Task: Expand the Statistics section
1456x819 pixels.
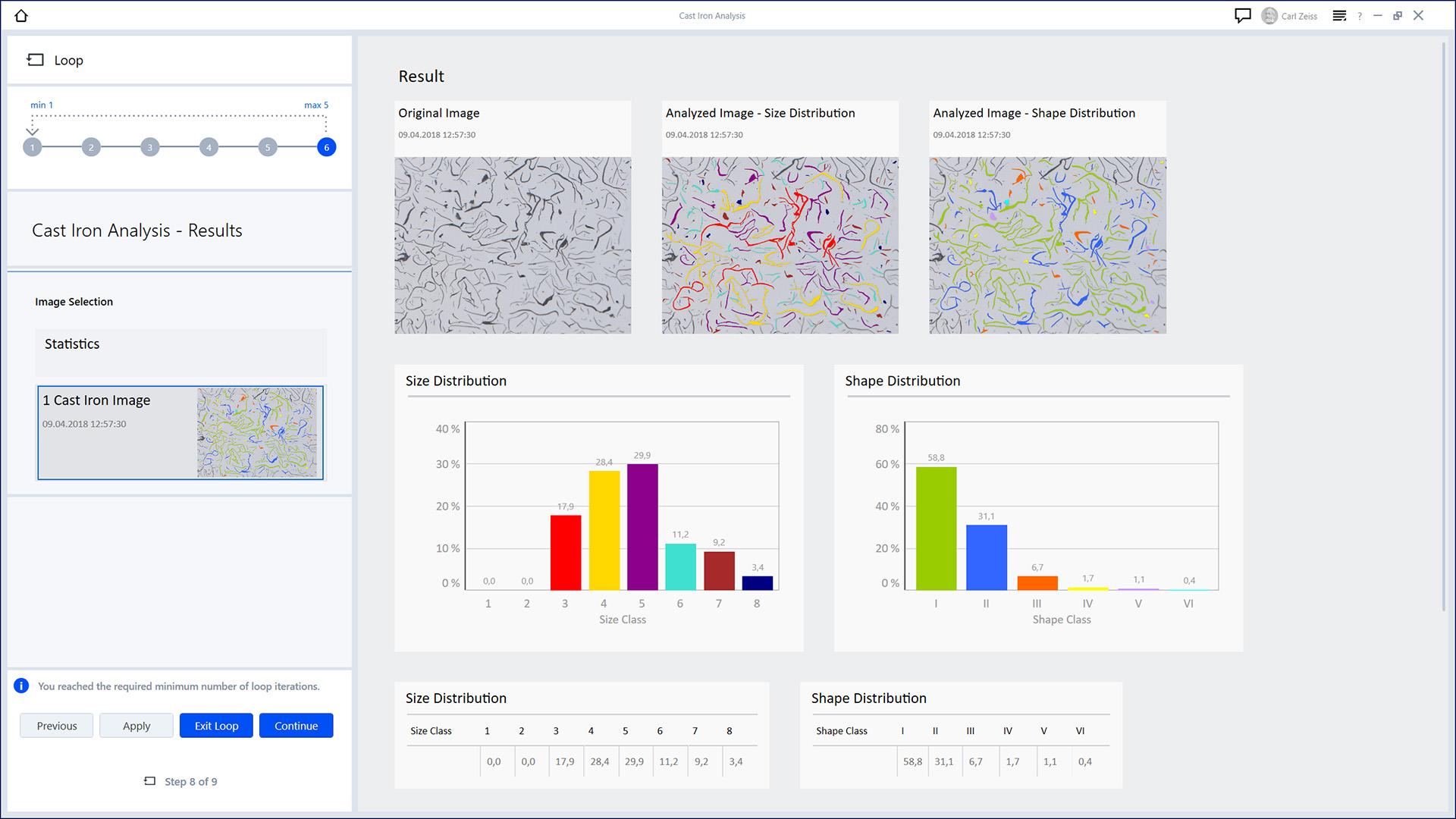Action: tap(72, 344)
